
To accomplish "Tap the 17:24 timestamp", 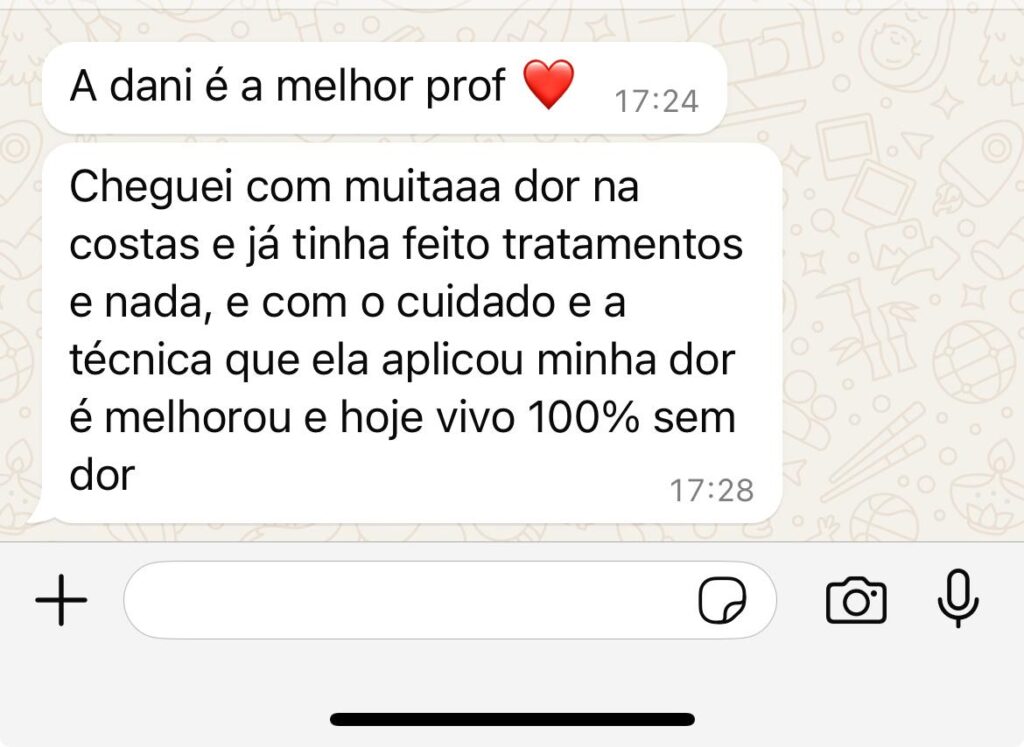I will (656, 102).
